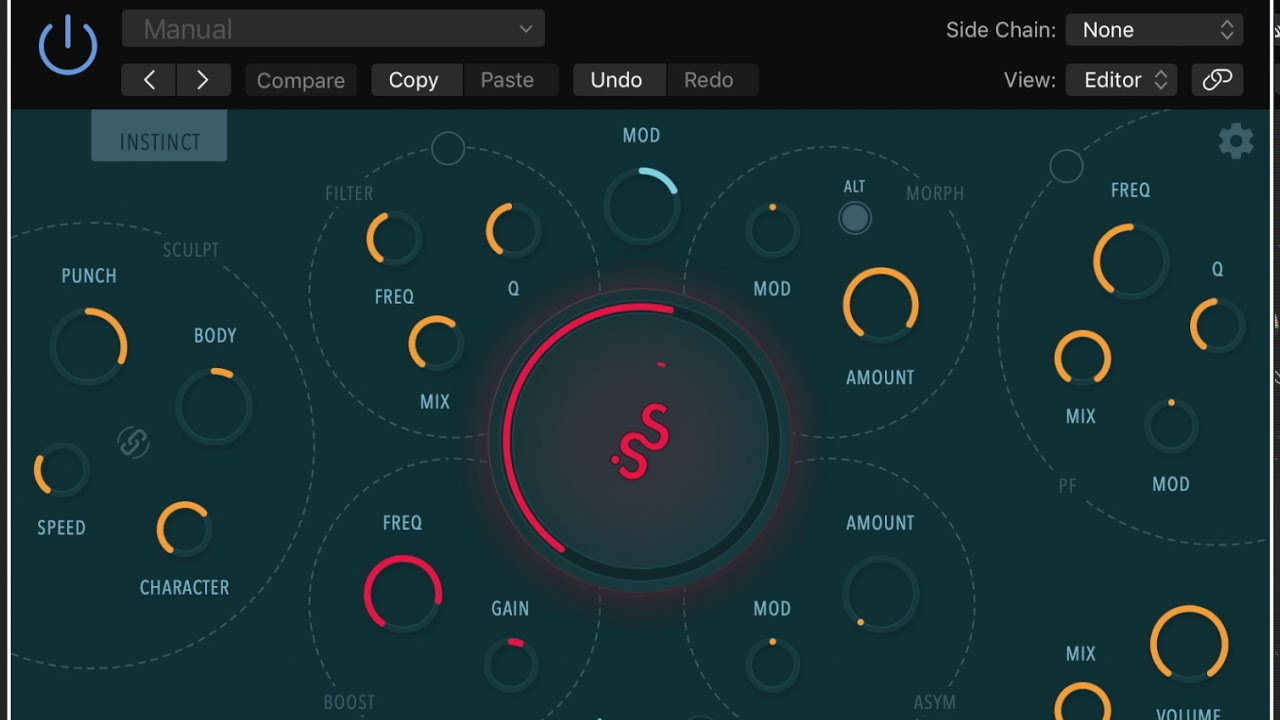The height and width of the screenshot is (720, 1280).
Task: Click the red S logo in center
Action: click(x=641, y=441)
